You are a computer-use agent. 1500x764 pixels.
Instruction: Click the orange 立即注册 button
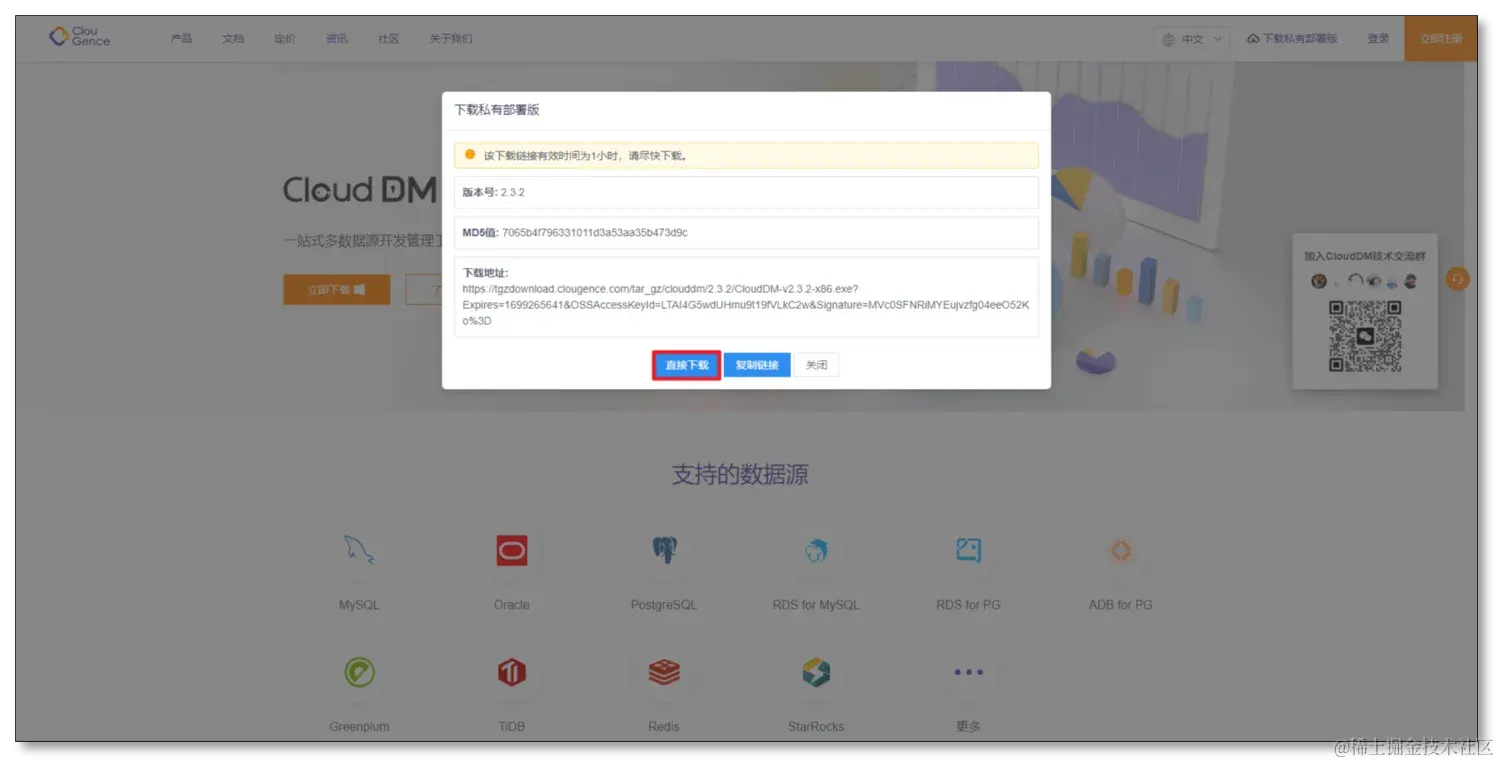[1440, 39]
